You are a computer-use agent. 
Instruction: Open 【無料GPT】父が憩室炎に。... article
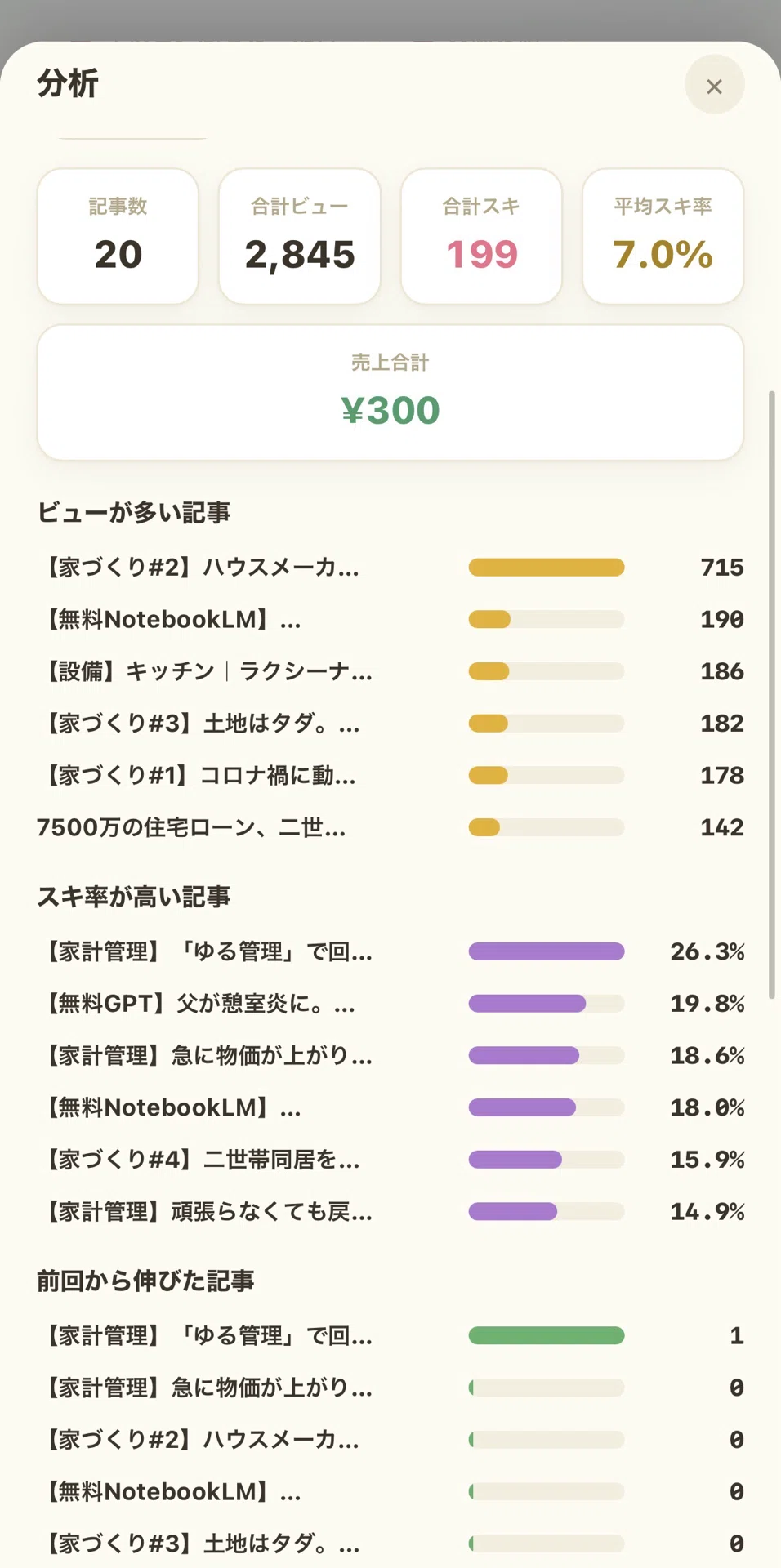coord(390,1003)
